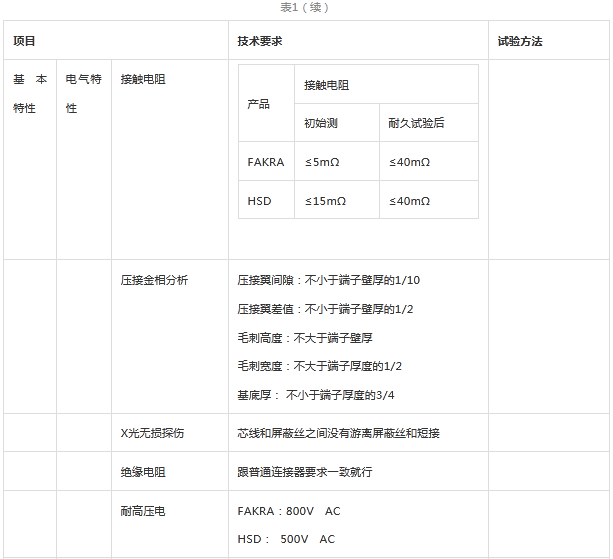The width and height of the screenshot is (613, 559).
Task: Click the HSD row label in inner table
Action: (x=259, y=200)
